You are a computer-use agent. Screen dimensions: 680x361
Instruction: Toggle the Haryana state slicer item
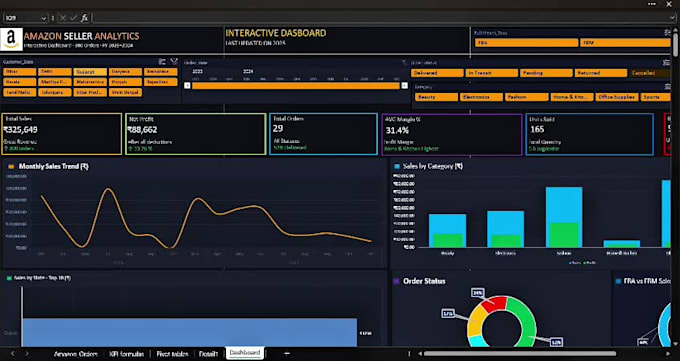point(125,72)
